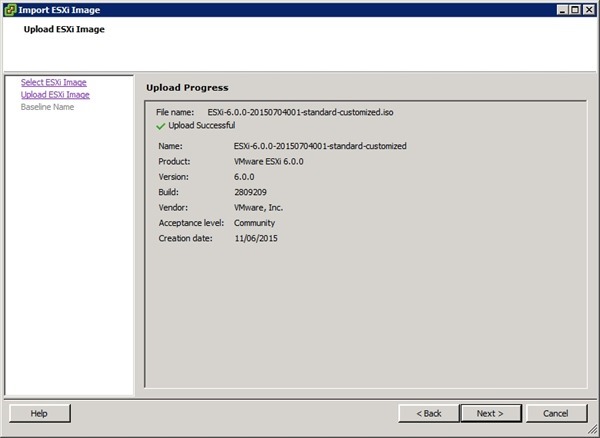Click the vendor value VMware, Inc.
600x438 pixels.
[x=258, y=208]
